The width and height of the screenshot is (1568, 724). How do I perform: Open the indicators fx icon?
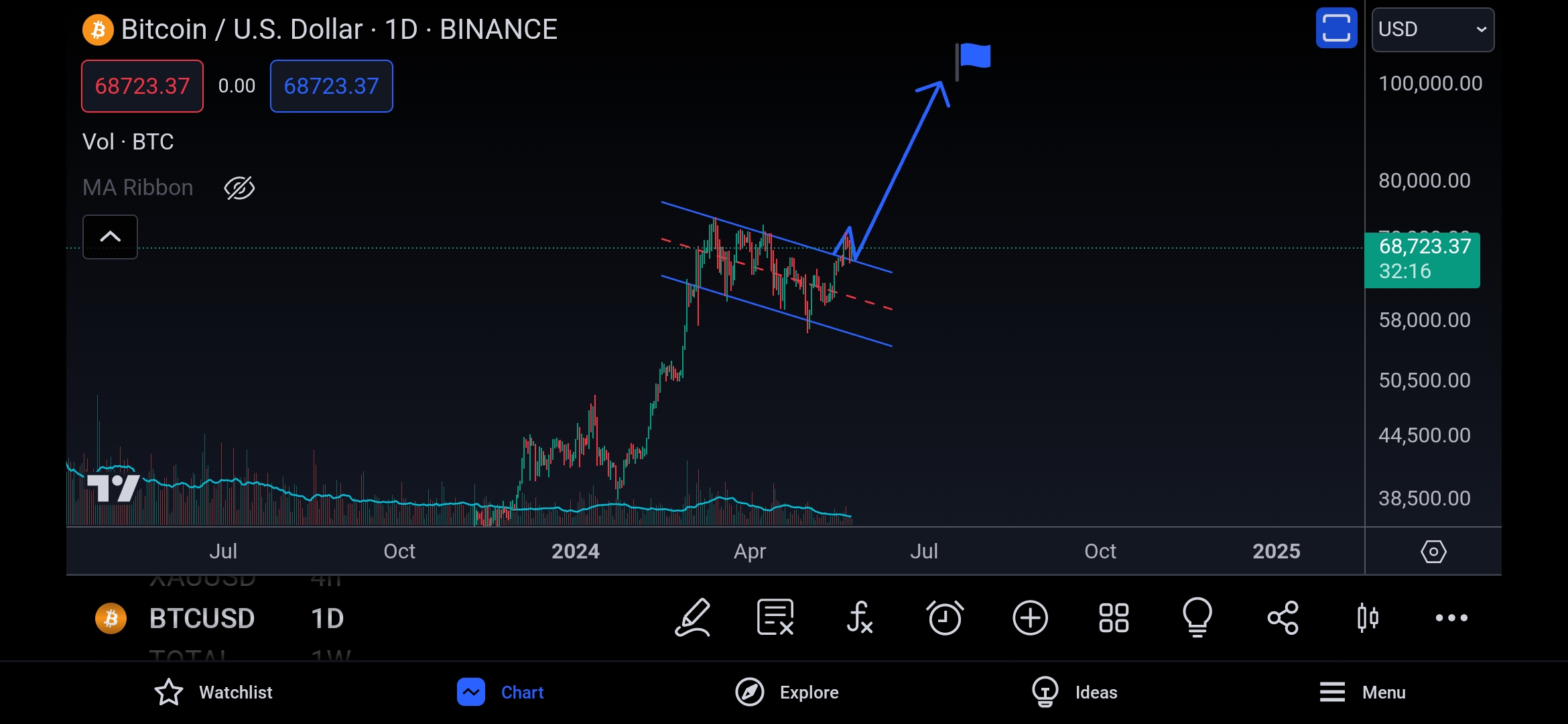(x=860, y=617)
